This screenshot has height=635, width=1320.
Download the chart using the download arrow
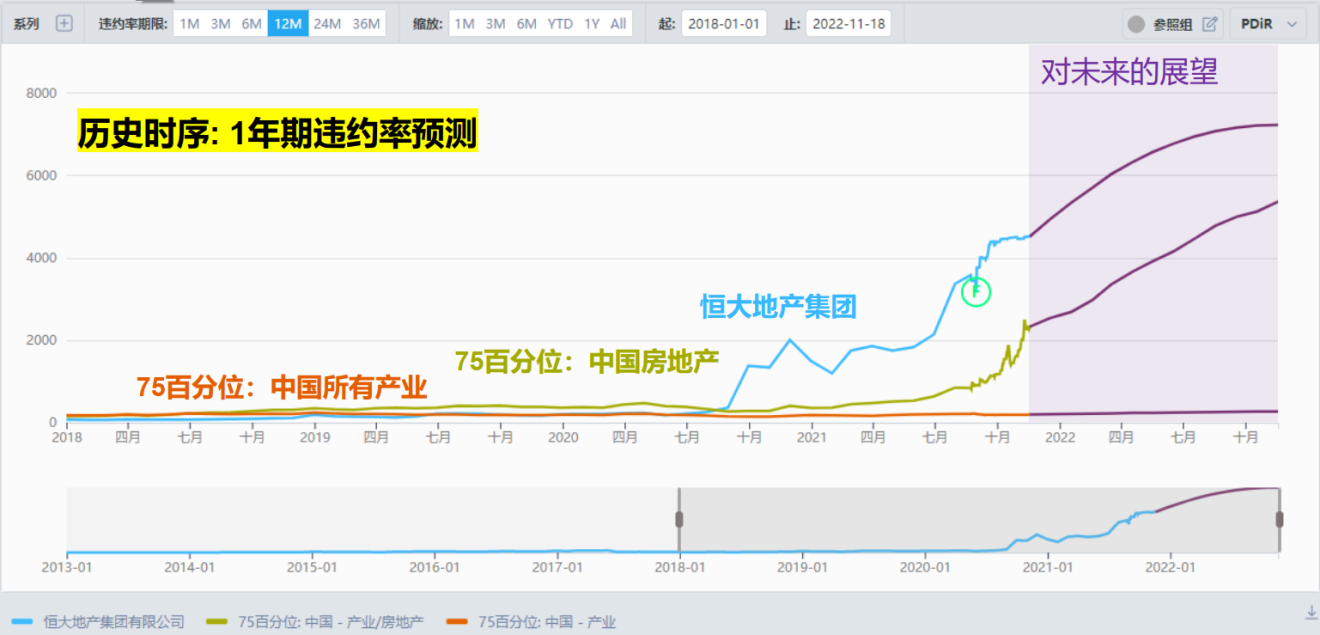pyautogui.click(x=1311, y=611)
